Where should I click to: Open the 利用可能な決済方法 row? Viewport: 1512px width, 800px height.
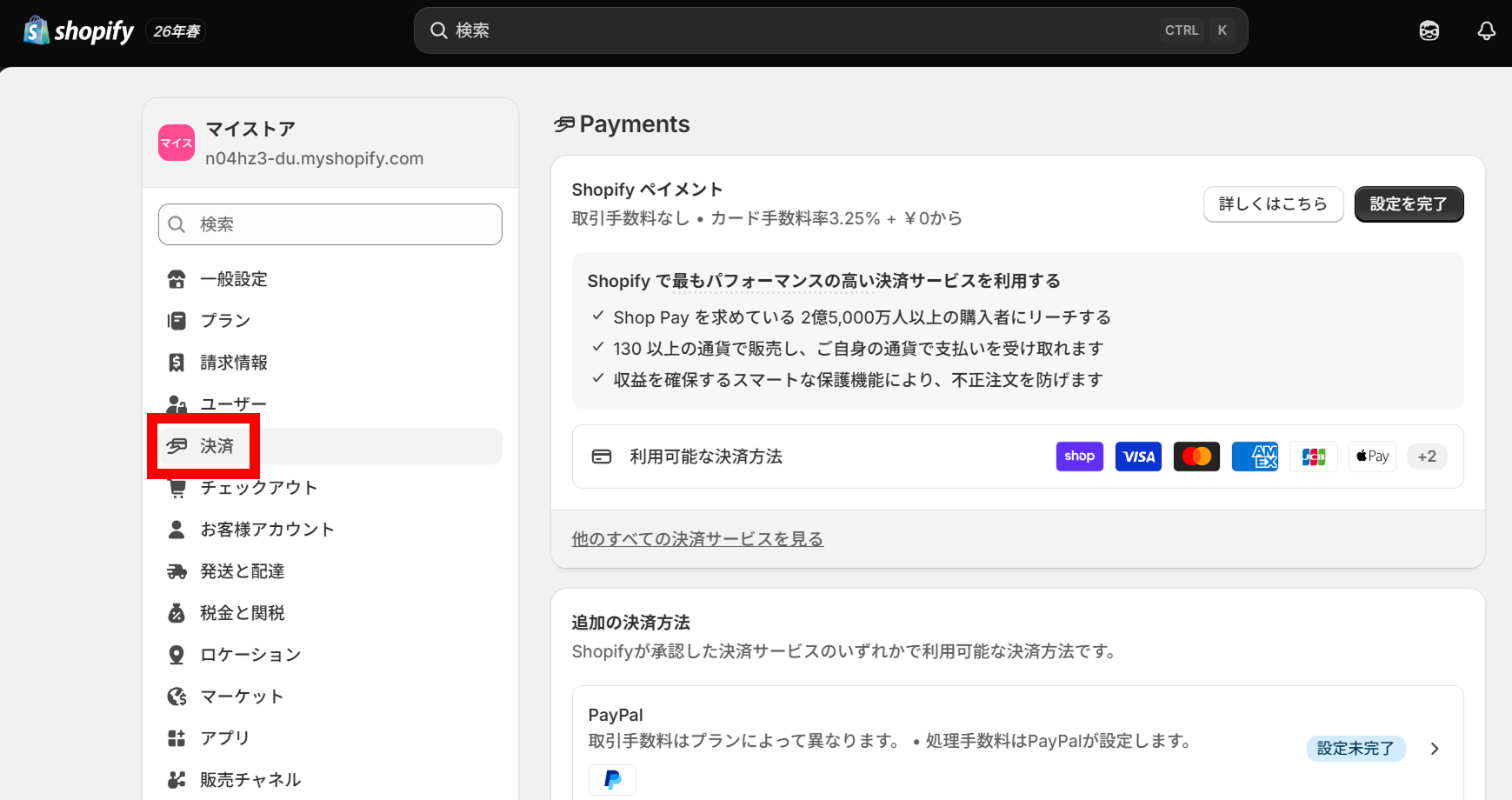(x=1017, y=457)
